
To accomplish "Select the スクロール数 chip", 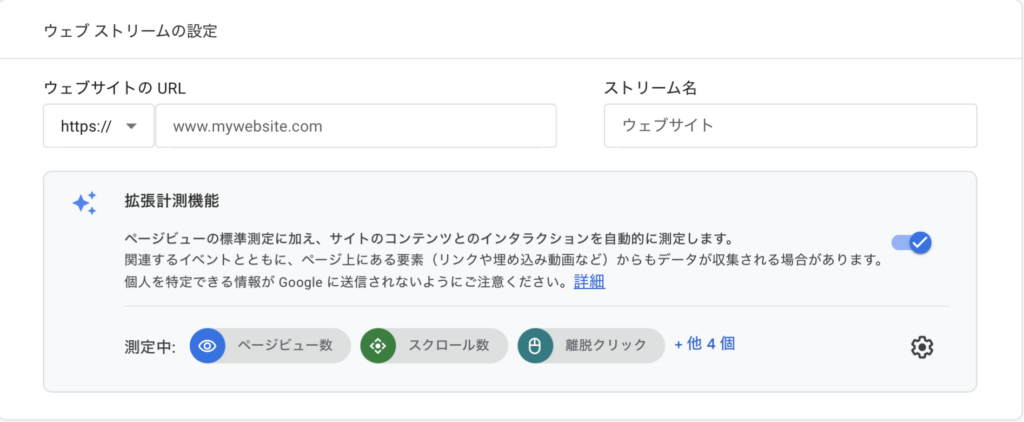I will [434, 346].
